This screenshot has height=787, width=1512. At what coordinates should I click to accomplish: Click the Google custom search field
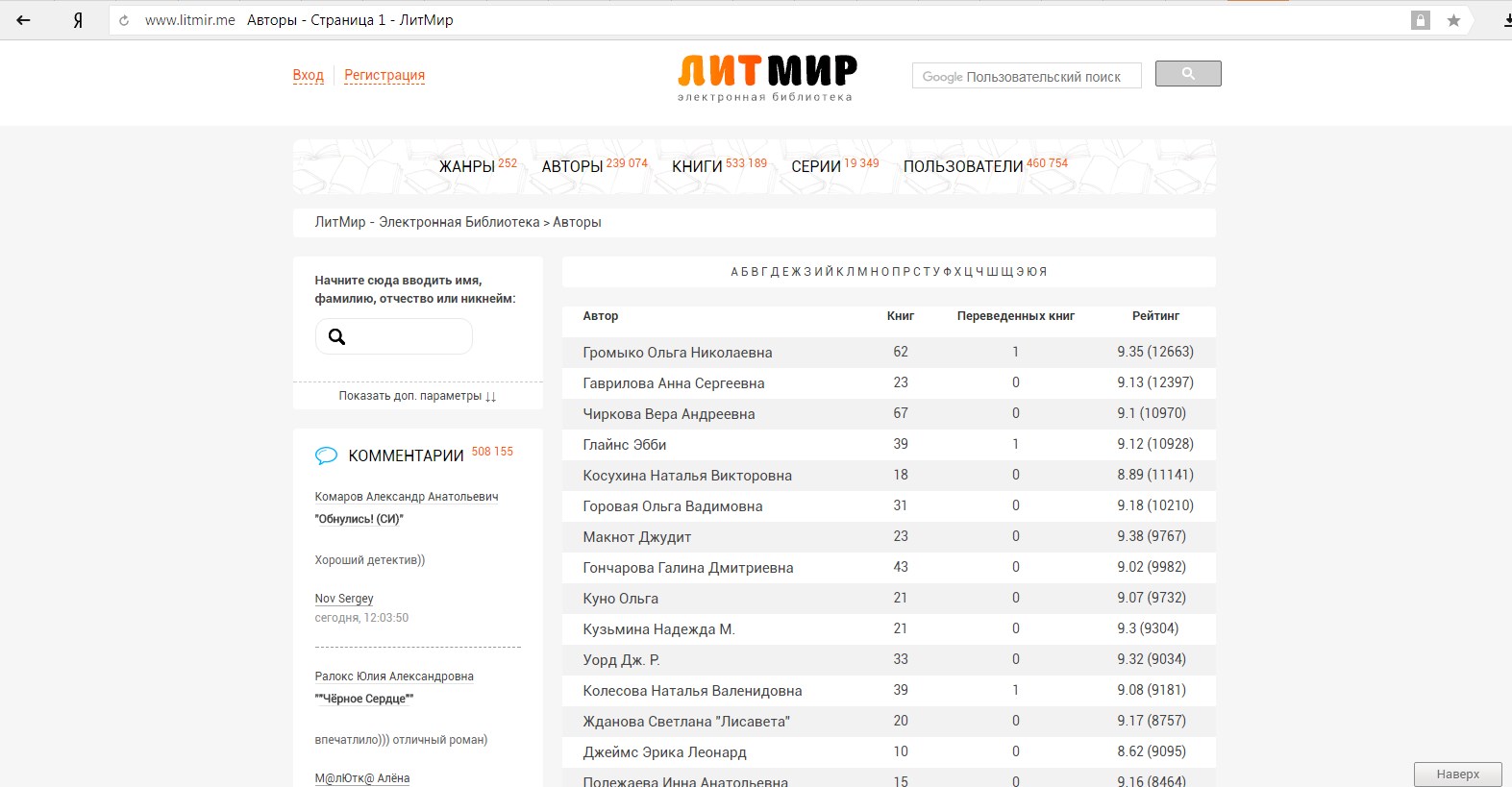point(1026,76)
